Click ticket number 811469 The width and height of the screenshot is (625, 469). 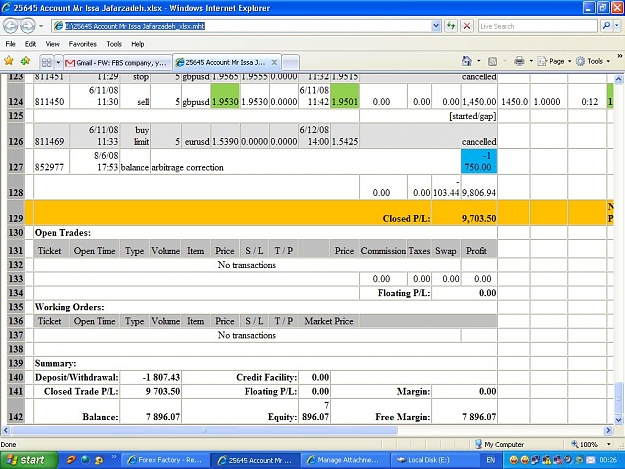pyautogui.click(x=49, y=142)
